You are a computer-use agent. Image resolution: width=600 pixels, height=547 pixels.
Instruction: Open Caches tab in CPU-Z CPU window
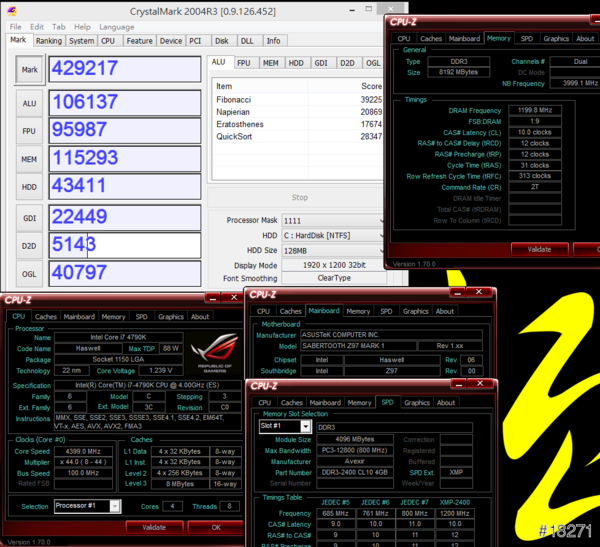(46, 317)
